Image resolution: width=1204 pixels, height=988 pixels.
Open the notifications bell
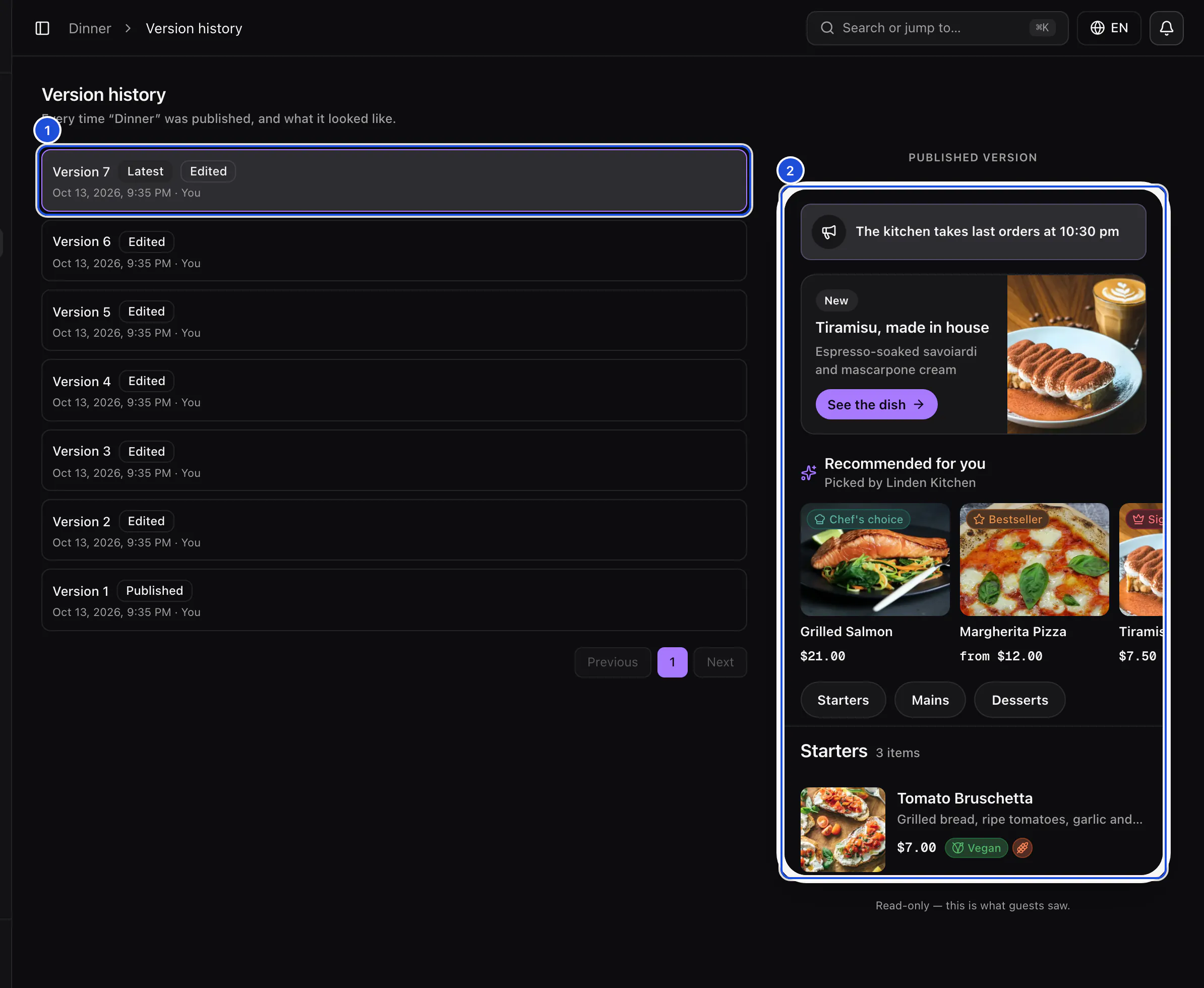[1166, 28]
